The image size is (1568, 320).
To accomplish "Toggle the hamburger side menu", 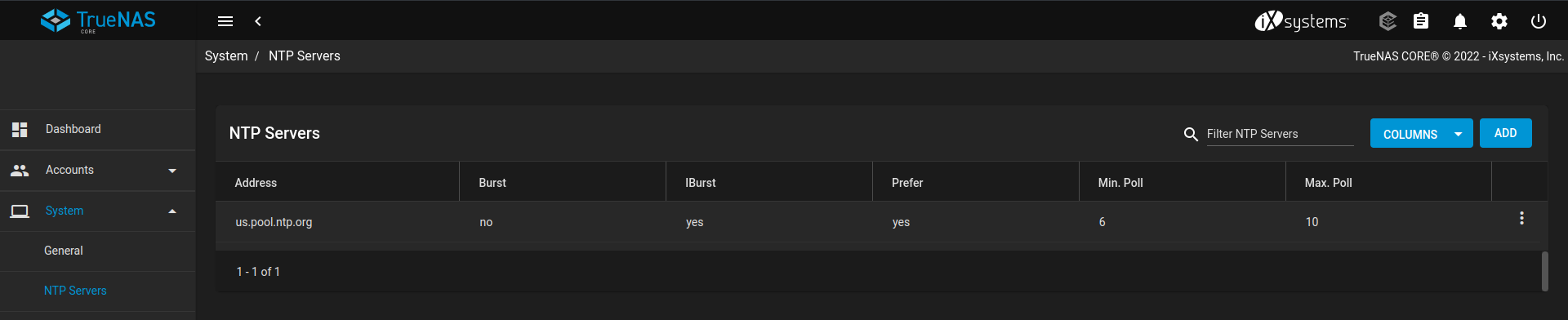I will pyautogui.click(x=225, y=21).
